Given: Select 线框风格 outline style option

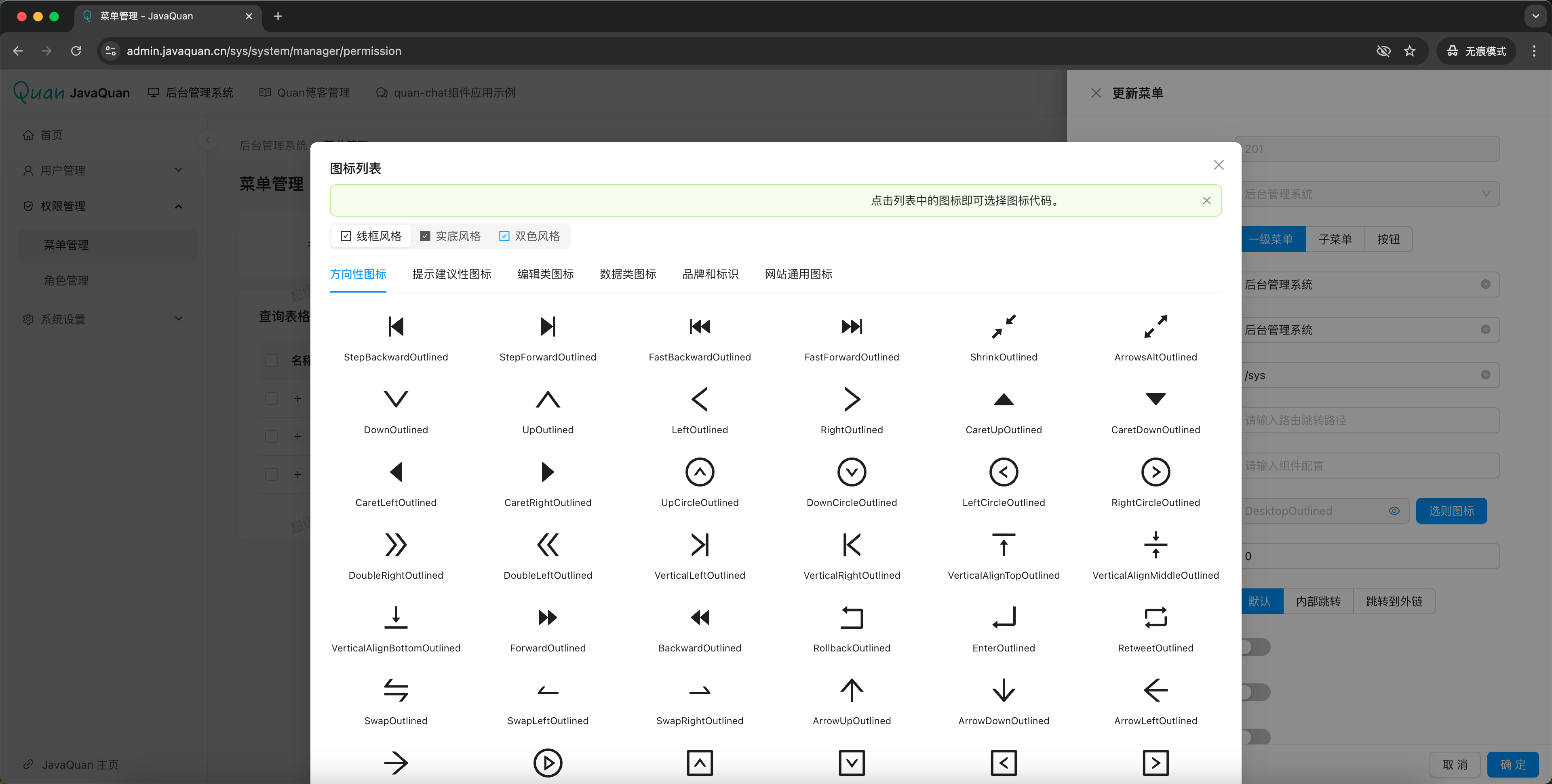Looking at the screenshot, I should pos(371,236).
